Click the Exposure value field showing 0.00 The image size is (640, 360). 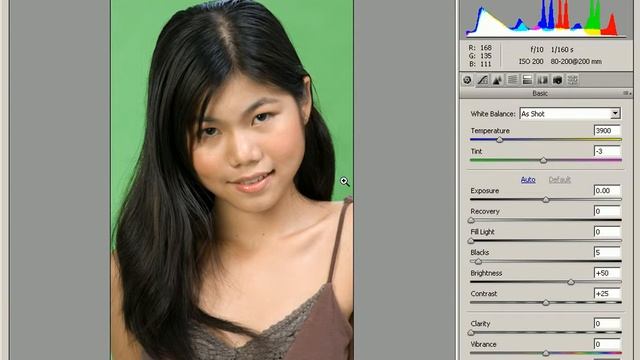click(607, 191)
